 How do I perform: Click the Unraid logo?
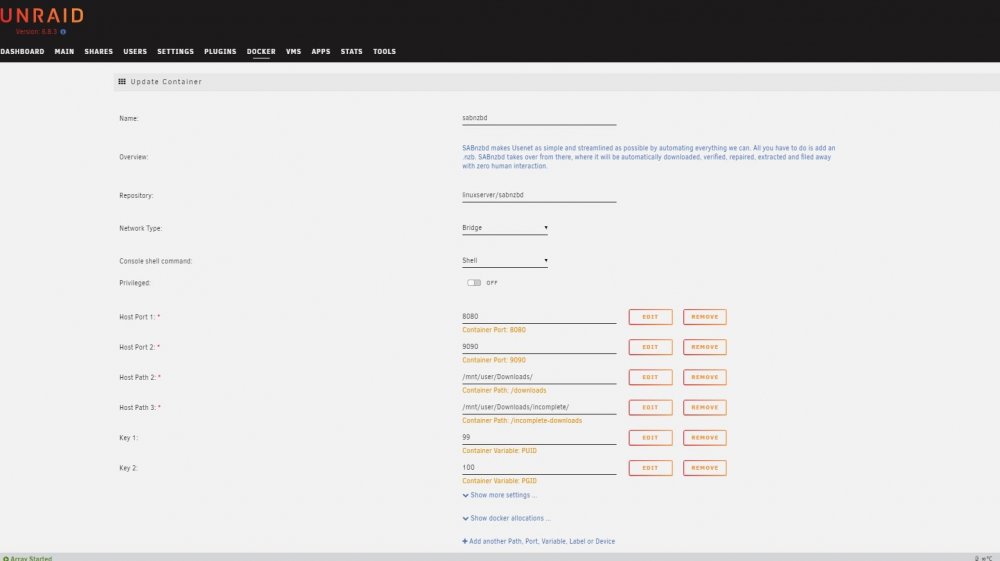42,15
